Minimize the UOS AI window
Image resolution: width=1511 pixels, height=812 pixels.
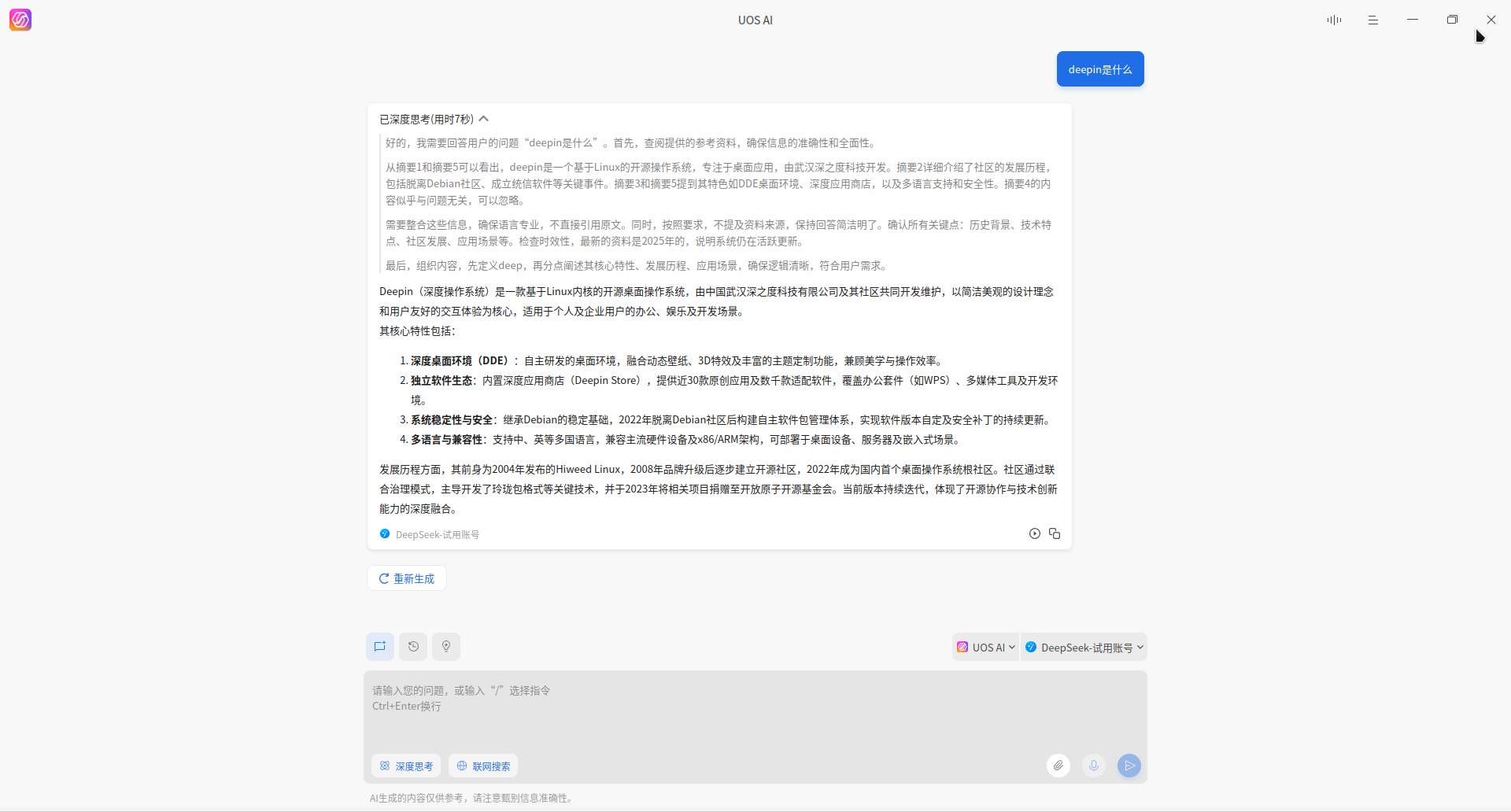pyautogui.click(x=1413, y=20)
